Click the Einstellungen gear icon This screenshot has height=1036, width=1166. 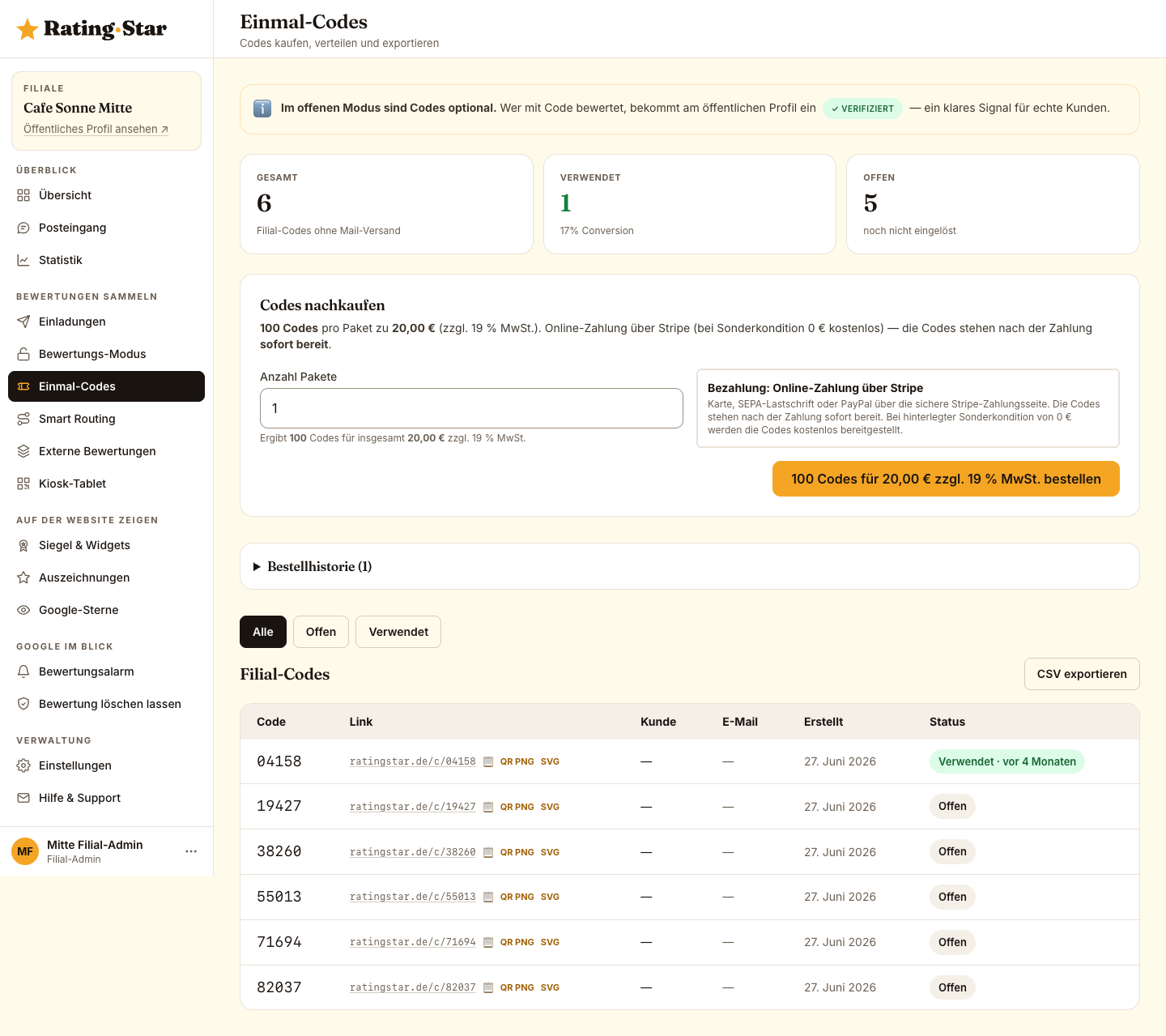[x=23, y=765]
